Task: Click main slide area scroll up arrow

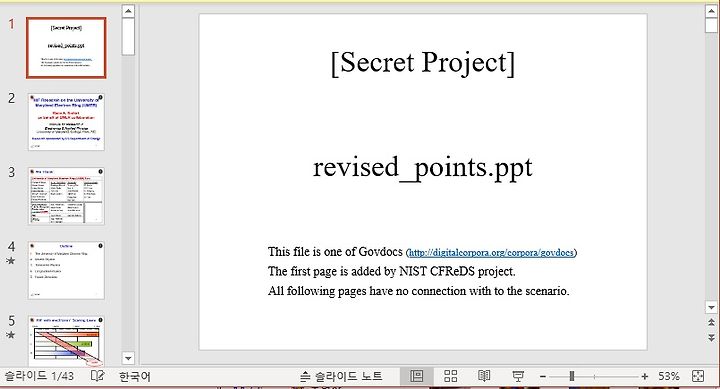Action: [x=711, y=11]
